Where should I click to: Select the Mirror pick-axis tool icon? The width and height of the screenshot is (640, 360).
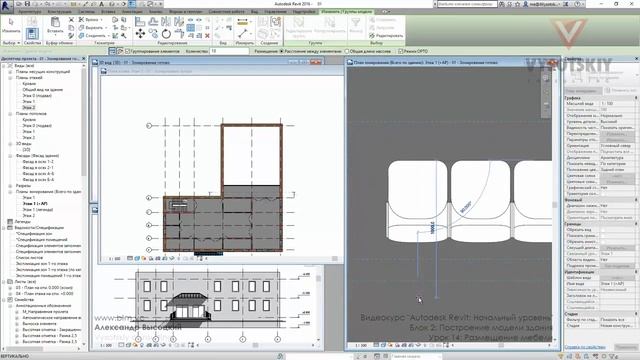(166, 21)
